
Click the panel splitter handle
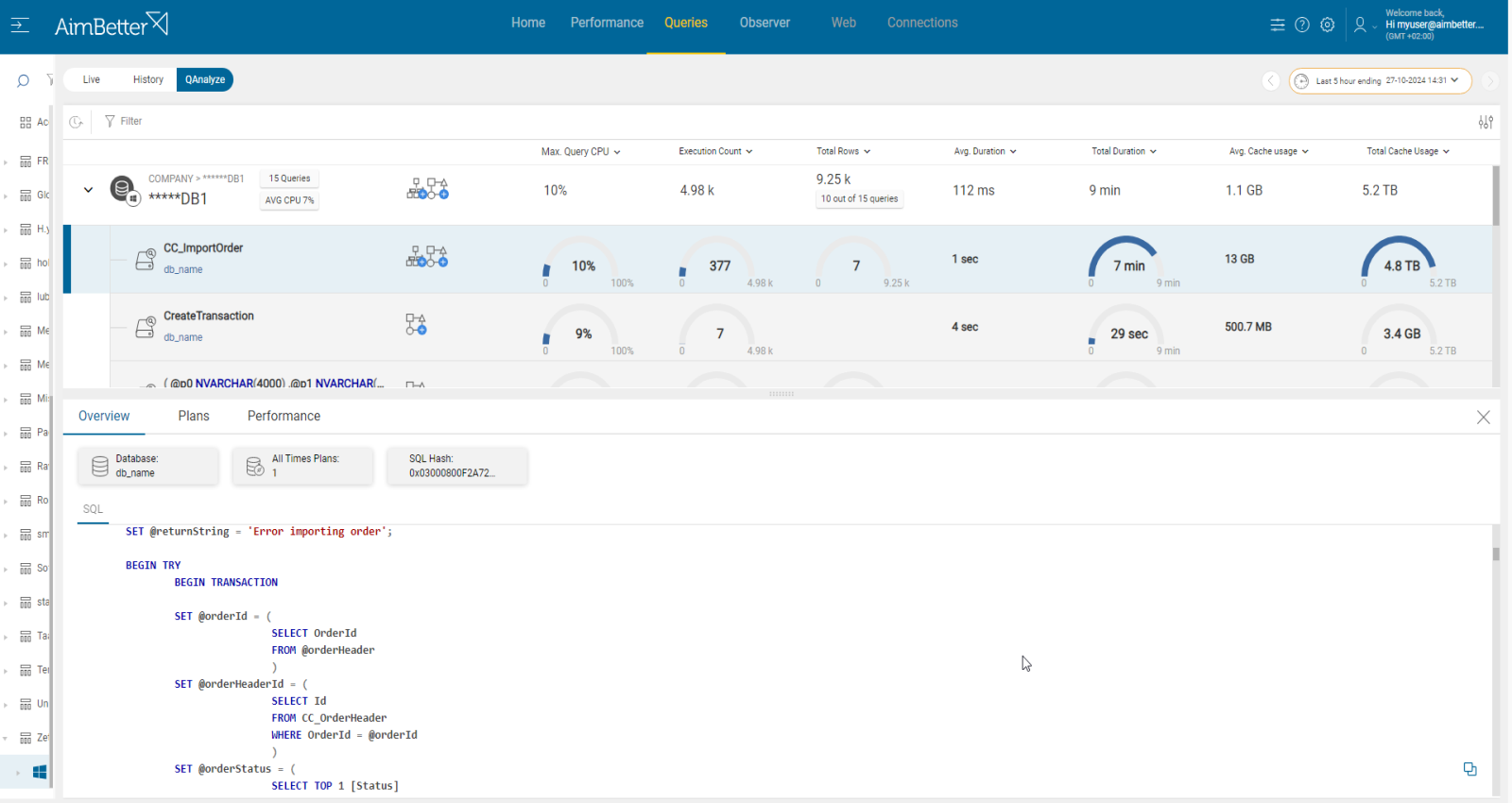click(782, 394)
